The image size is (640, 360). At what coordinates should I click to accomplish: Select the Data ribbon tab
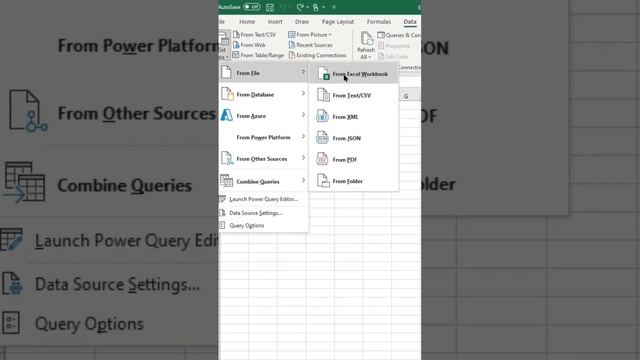point(410,22)
